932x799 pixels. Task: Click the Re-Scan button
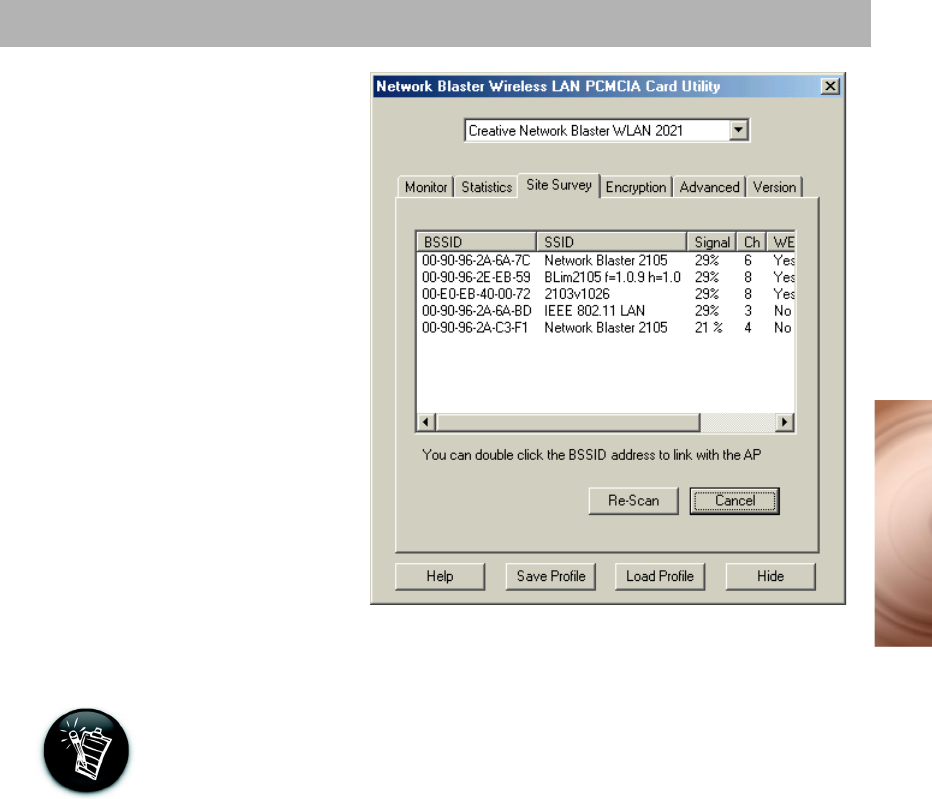tap(633, 501)
